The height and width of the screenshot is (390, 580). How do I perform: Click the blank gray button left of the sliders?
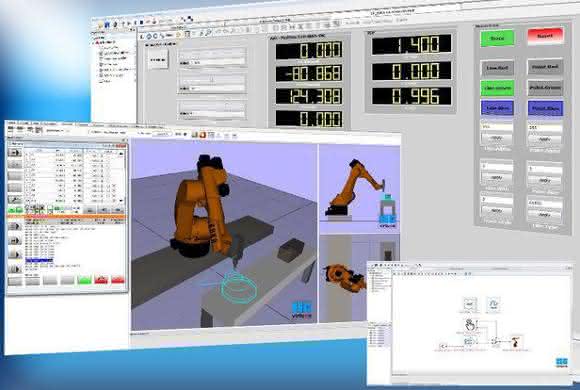(x=158, y=58)
